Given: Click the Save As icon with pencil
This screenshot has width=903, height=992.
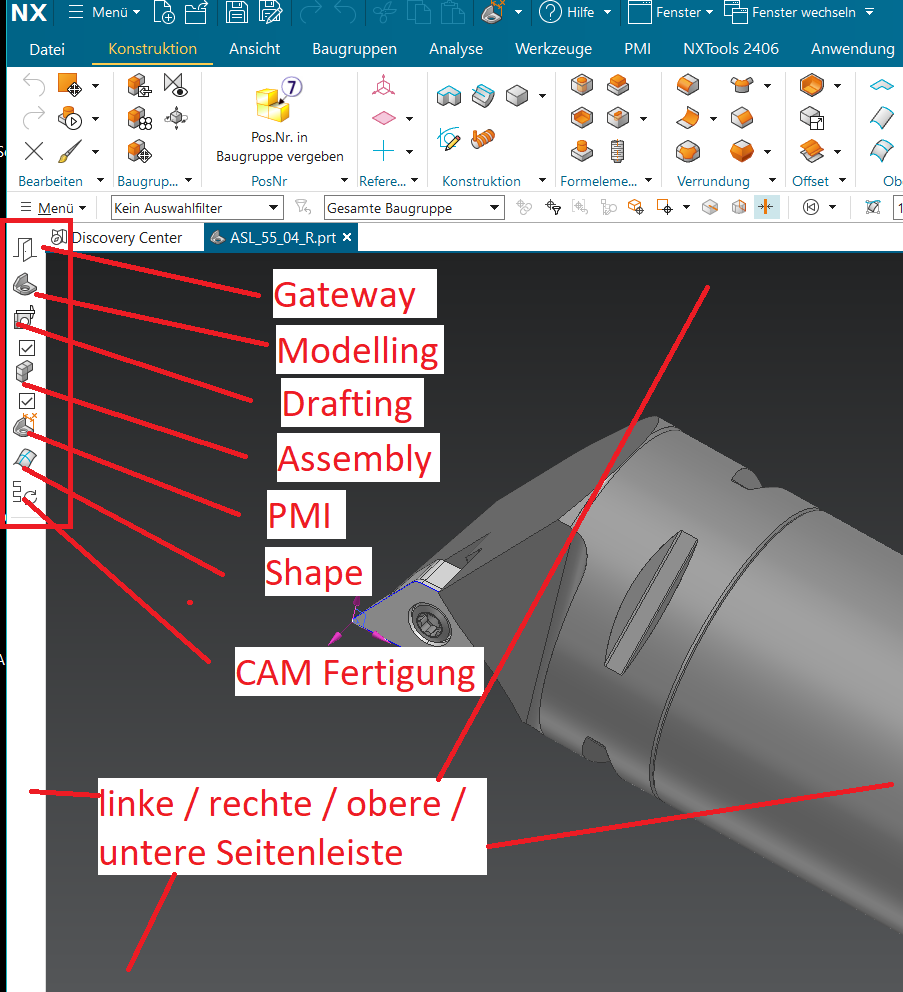Looking at the screenshot, I should tap(270, 12).
